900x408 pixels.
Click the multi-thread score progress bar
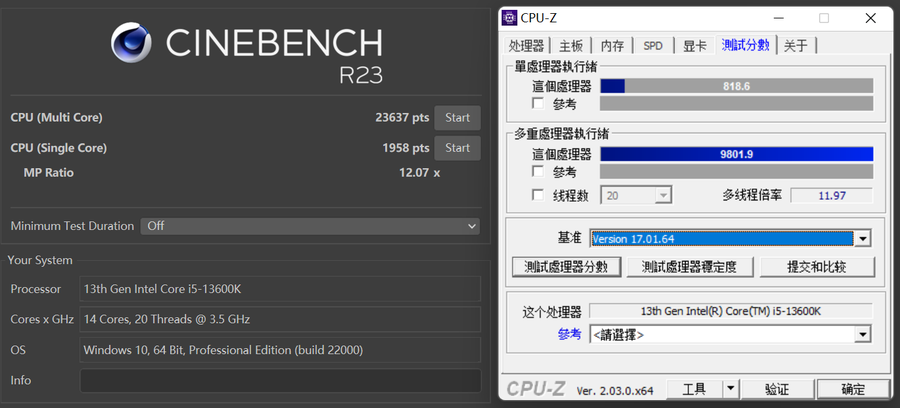click(736, 154)
